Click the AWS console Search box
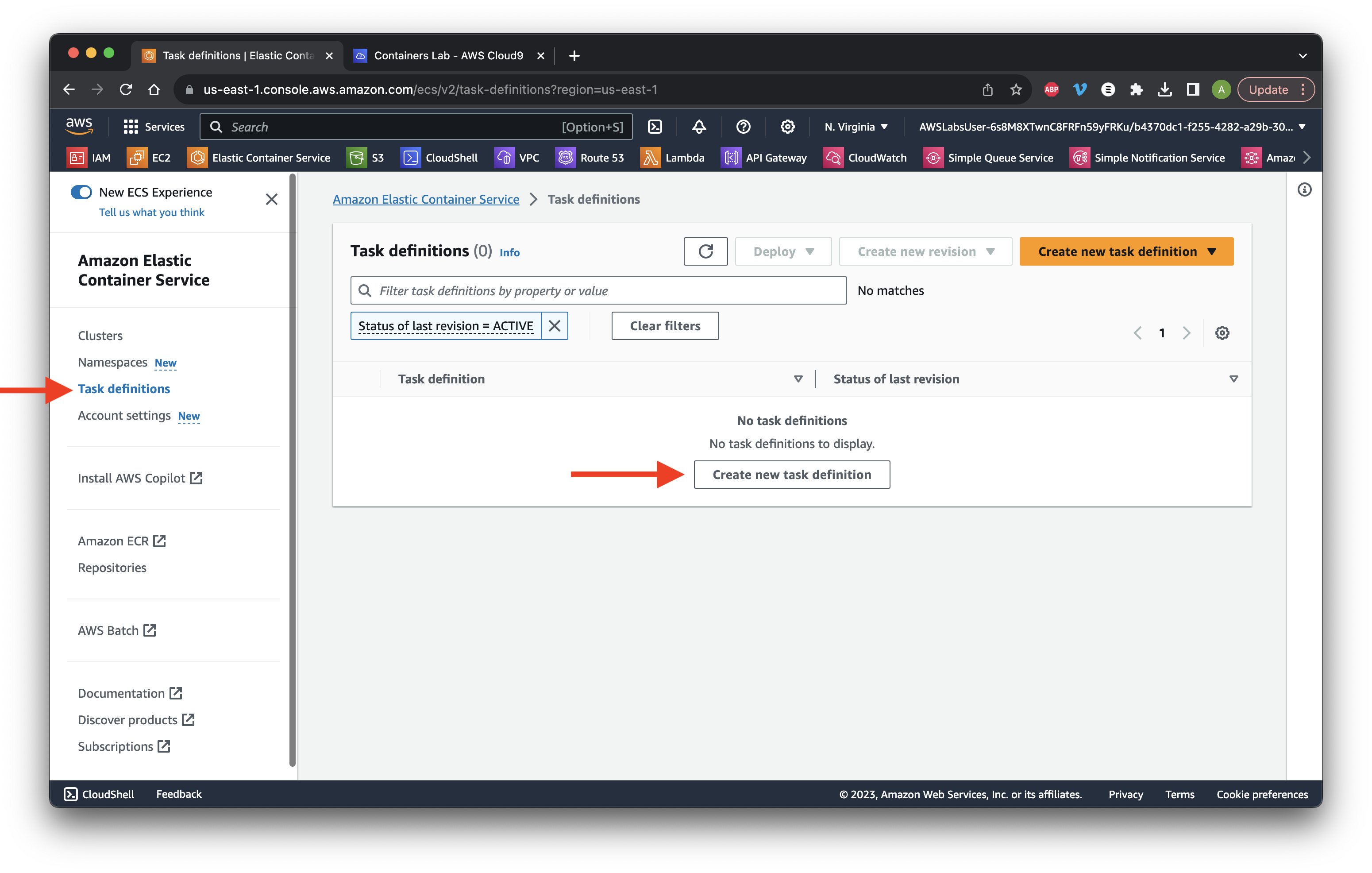The width and height of the screenshot is (1372, 873). [x=416, y=127]
